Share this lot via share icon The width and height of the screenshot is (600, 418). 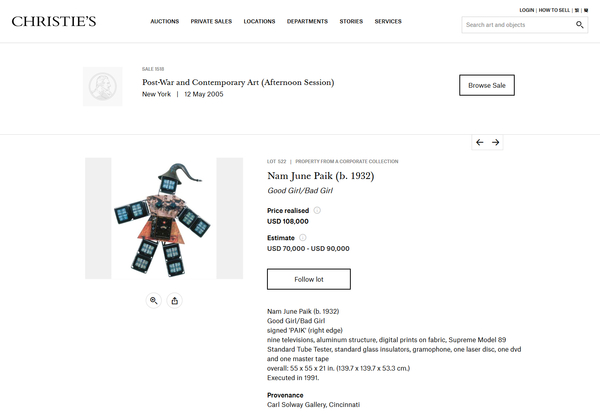pyautogui.click(x=175, y=300)
